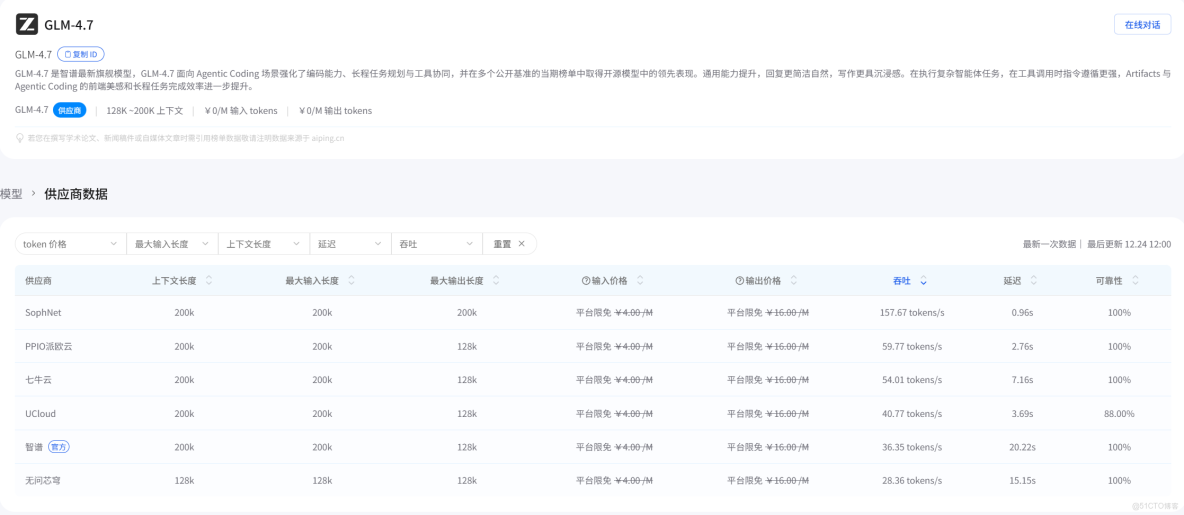Click the 54.01 tokens/s throughput value
The height and width of the screenshot is (515, 1184).
[x=911, y=380]
